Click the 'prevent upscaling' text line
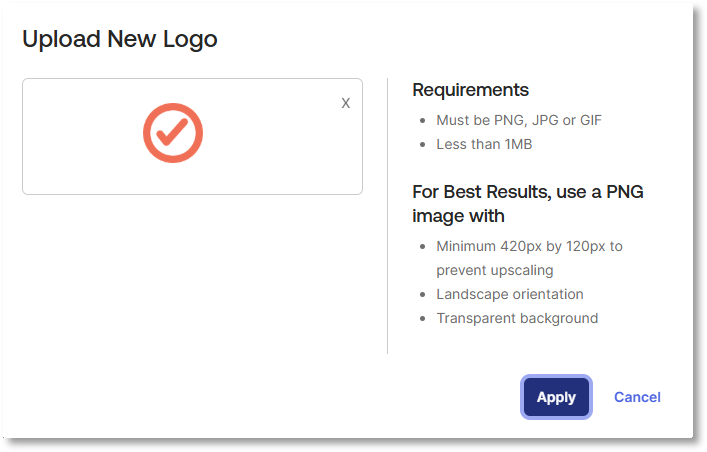 [494, 270]
